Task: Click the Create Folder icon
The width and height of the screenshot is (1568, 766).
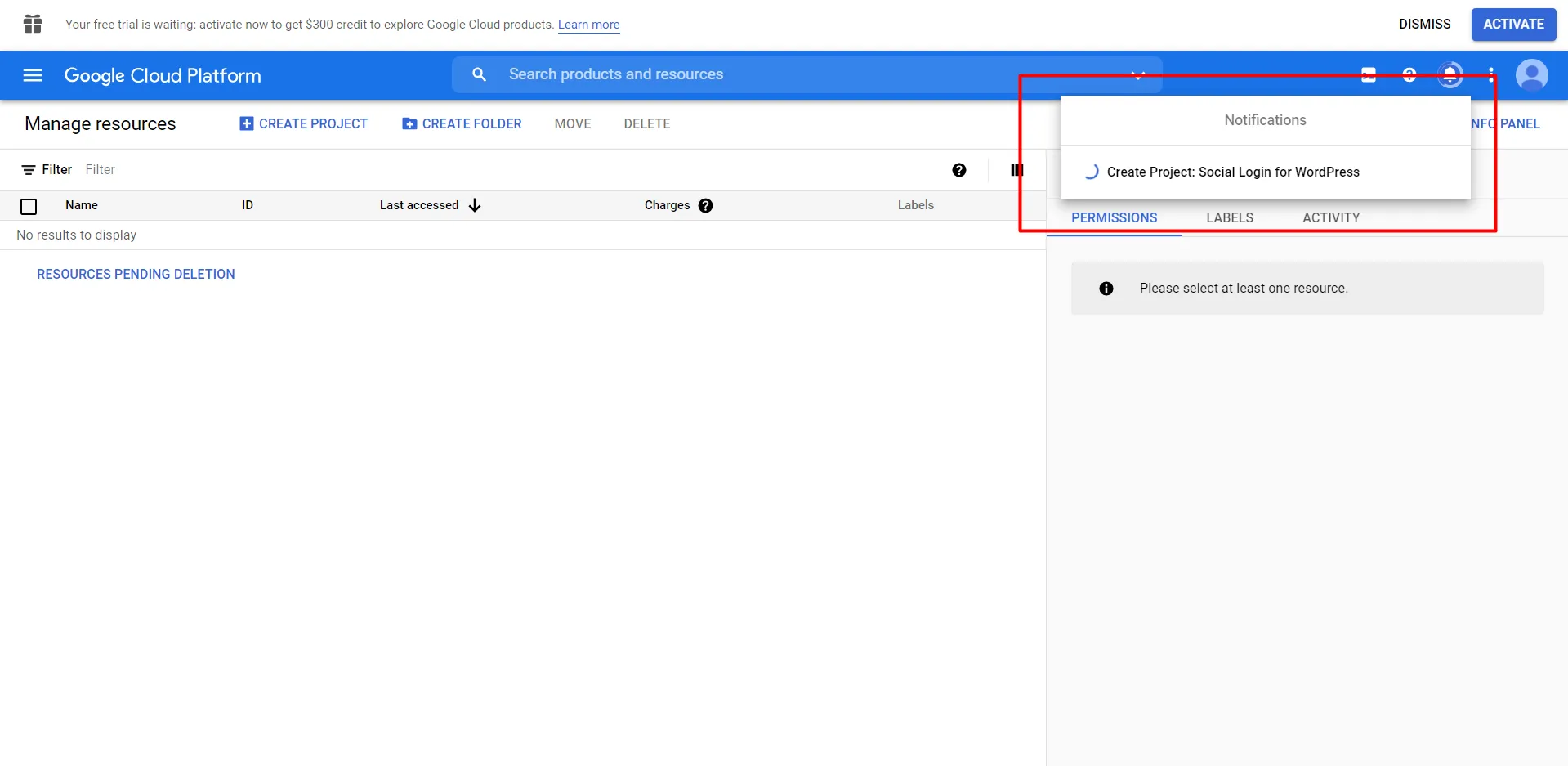Action: pos(409,123)
